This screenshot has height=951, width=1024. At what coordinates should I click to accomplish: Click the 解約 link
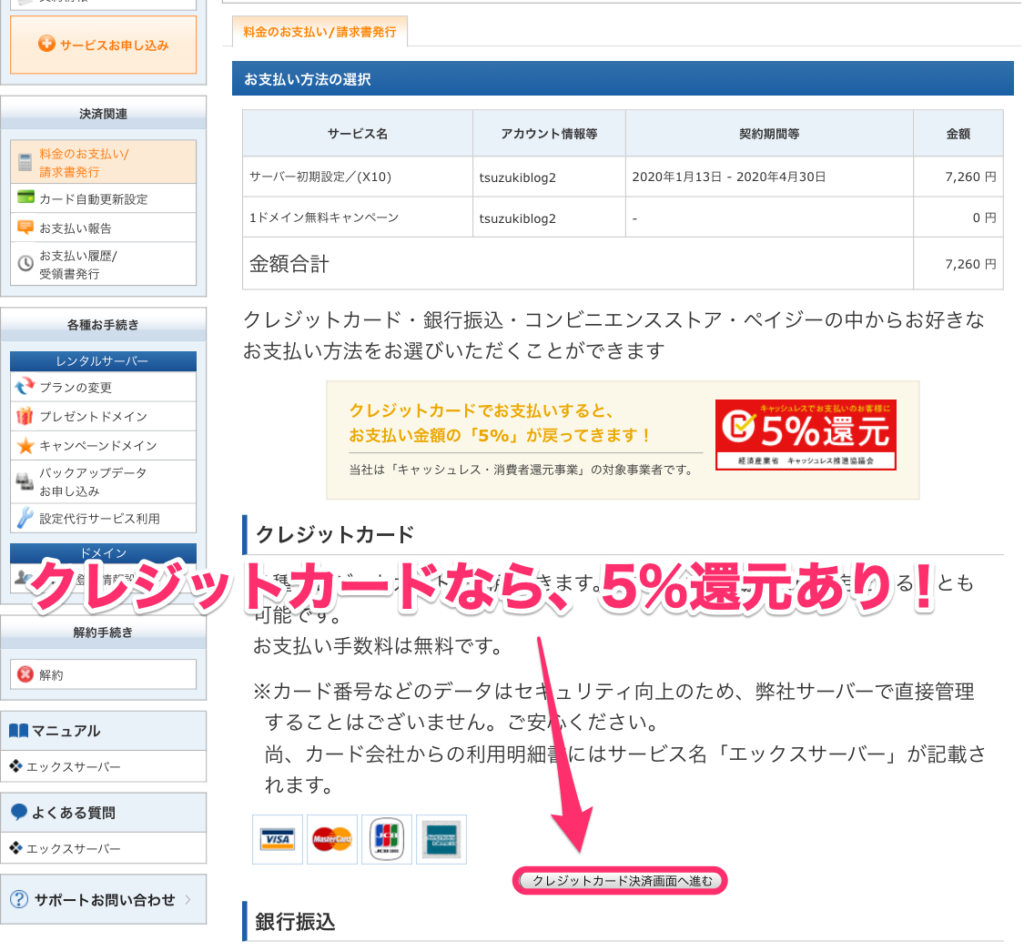click(103, 674)
